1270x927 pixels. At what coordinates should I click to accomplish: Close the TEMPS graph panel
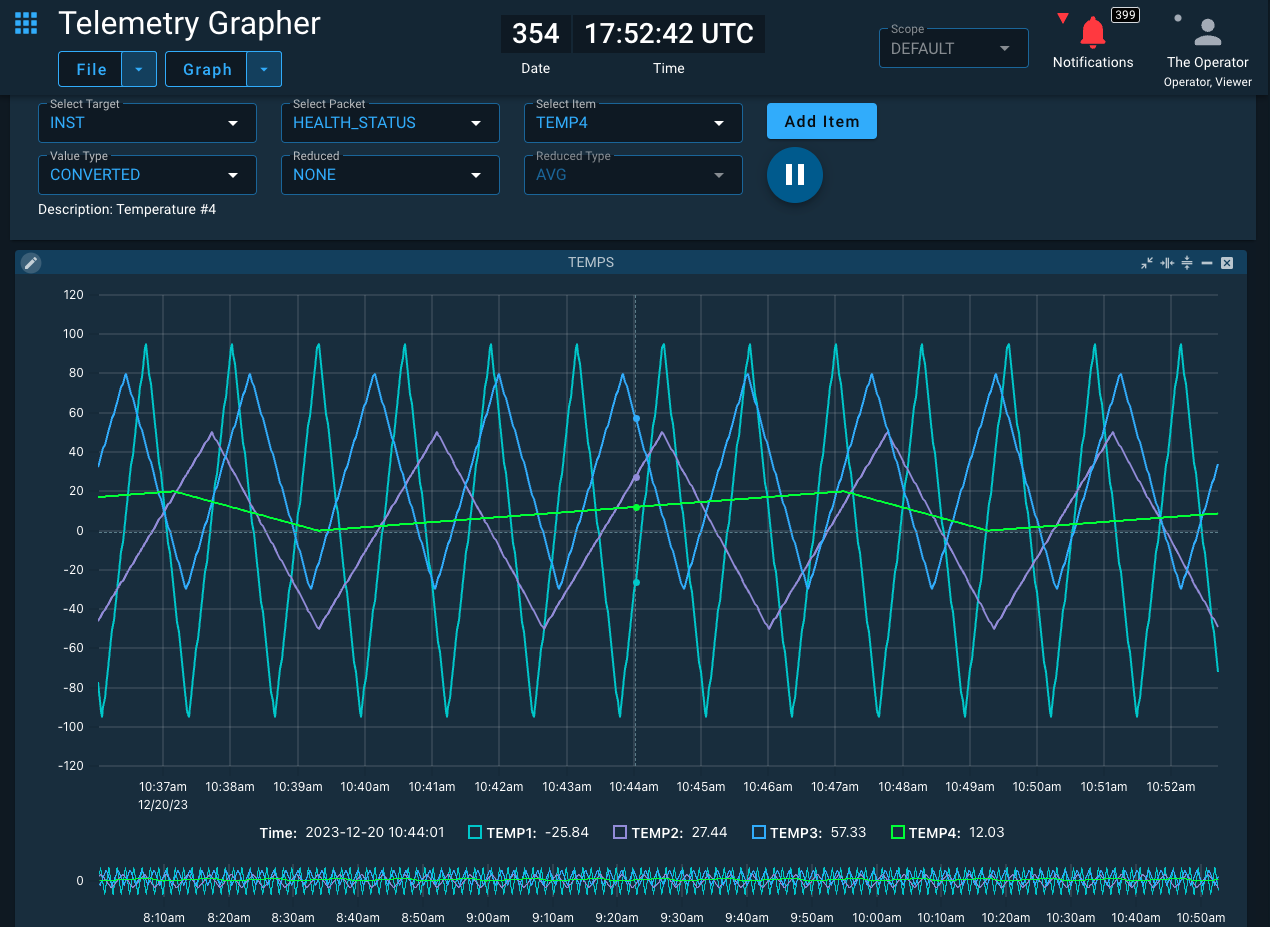(x=1227, y=263)
